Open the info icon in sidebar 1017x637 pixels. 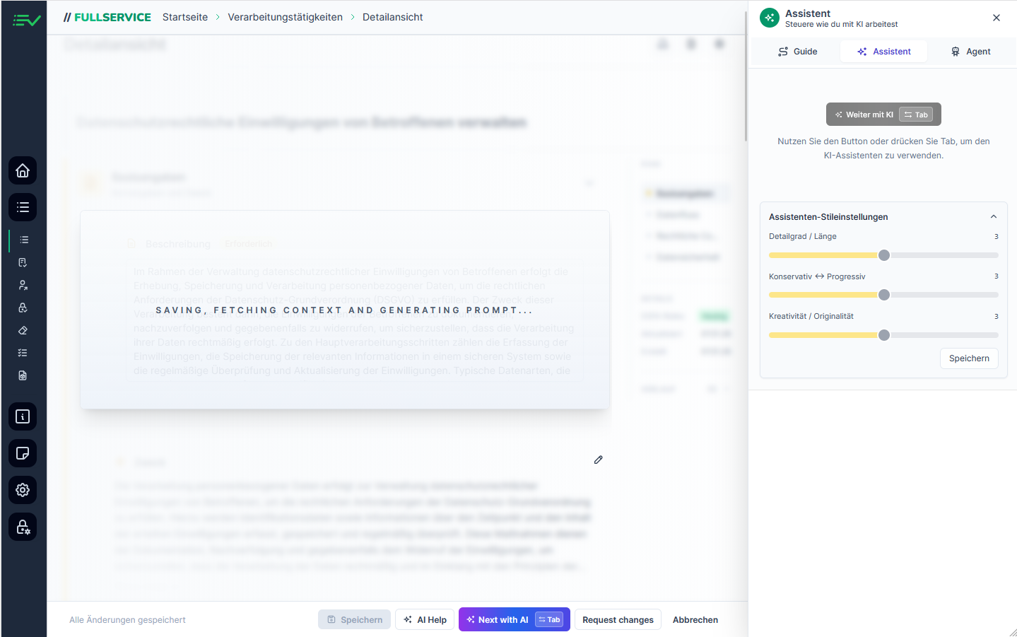click(23, 416)
